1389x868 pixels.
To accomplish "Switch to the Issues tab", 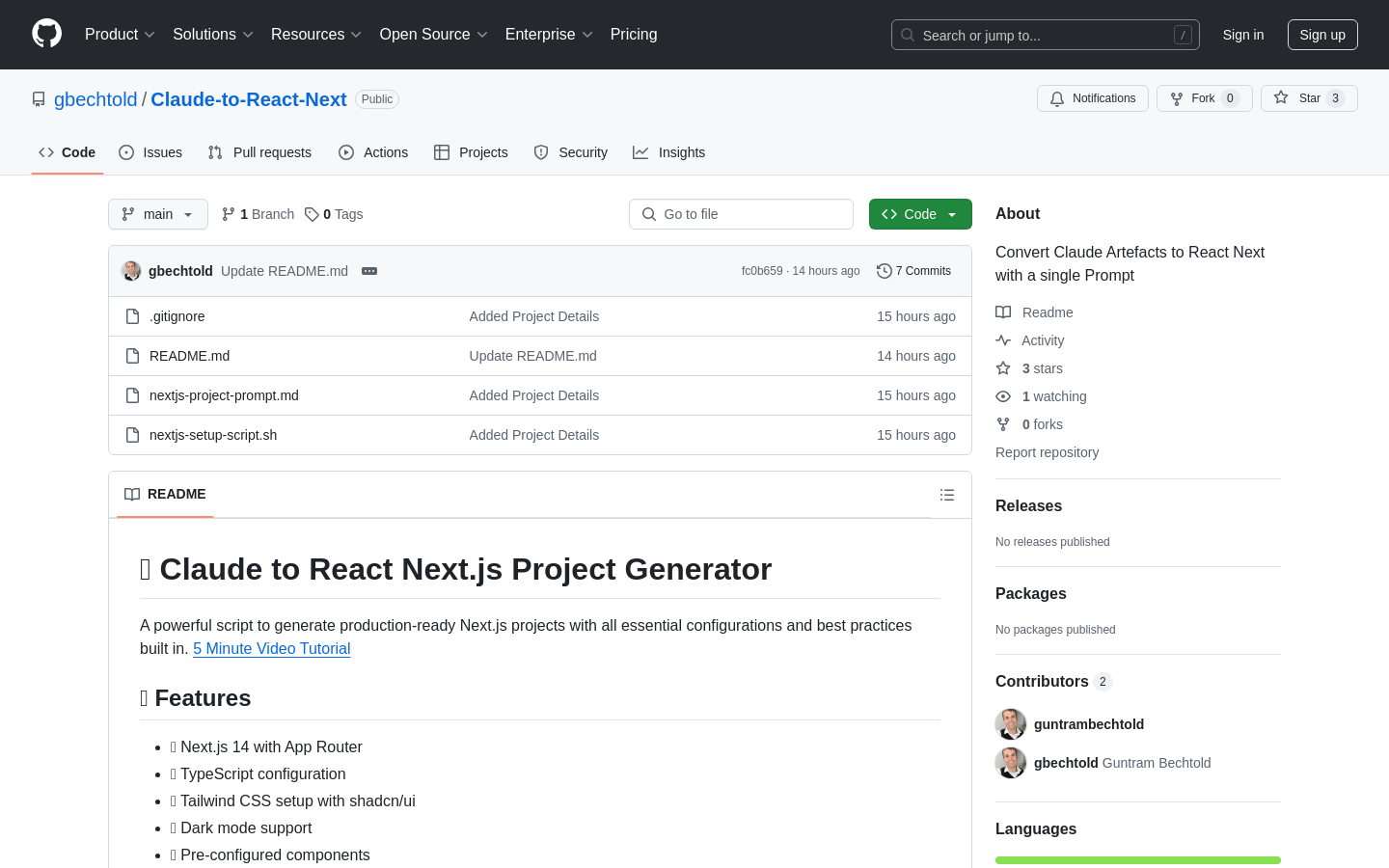I will click(x=150, y=152).
